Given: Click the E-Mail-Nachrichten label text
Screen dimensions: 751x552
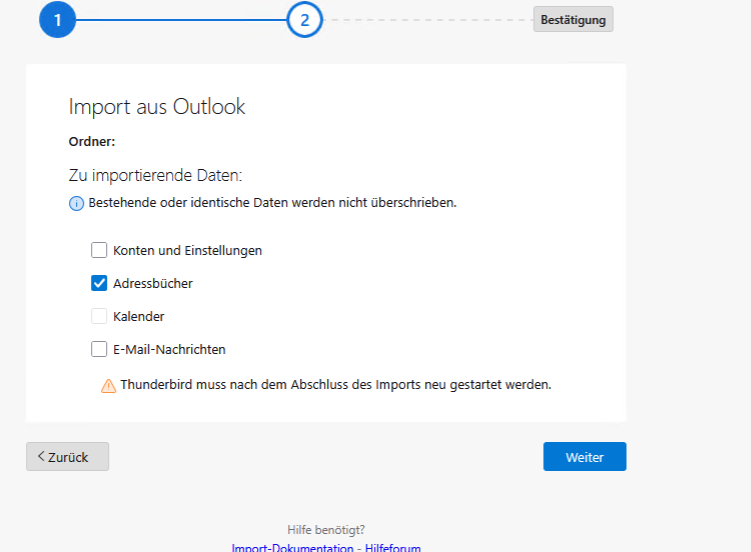Looking at the screenshot, I should (x=169, y=349).
